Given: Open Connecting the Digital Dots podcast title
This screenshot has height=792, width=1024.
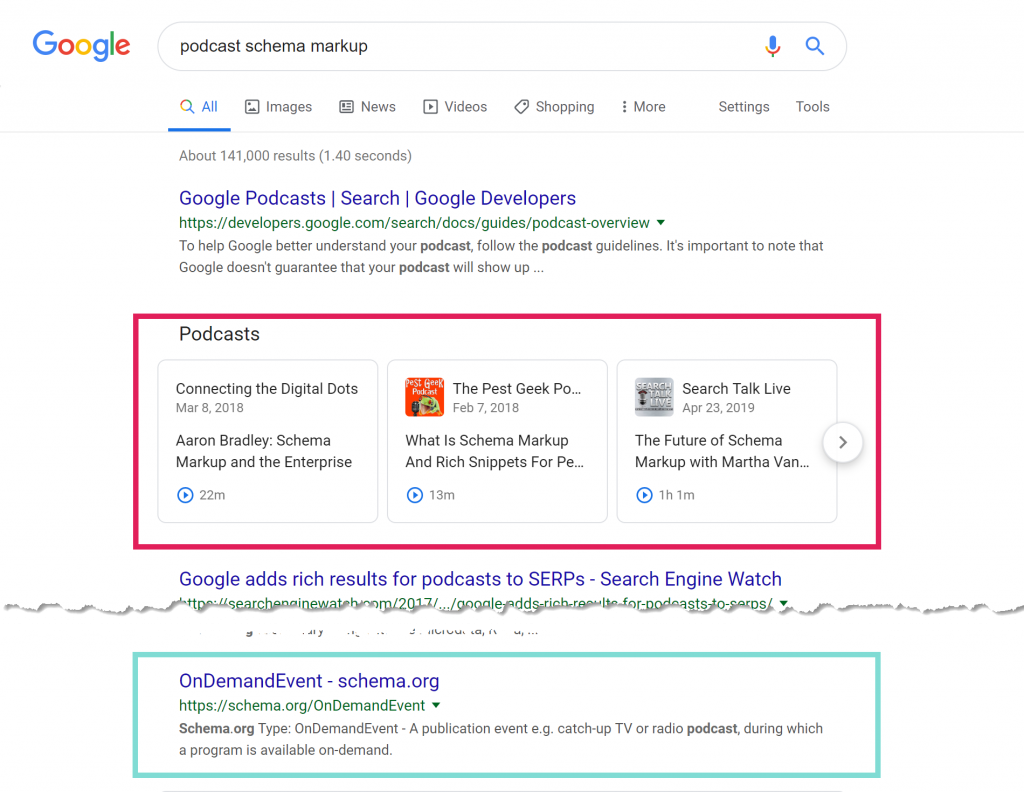Looking at the screenshot, I should click(x=266, y=388).
